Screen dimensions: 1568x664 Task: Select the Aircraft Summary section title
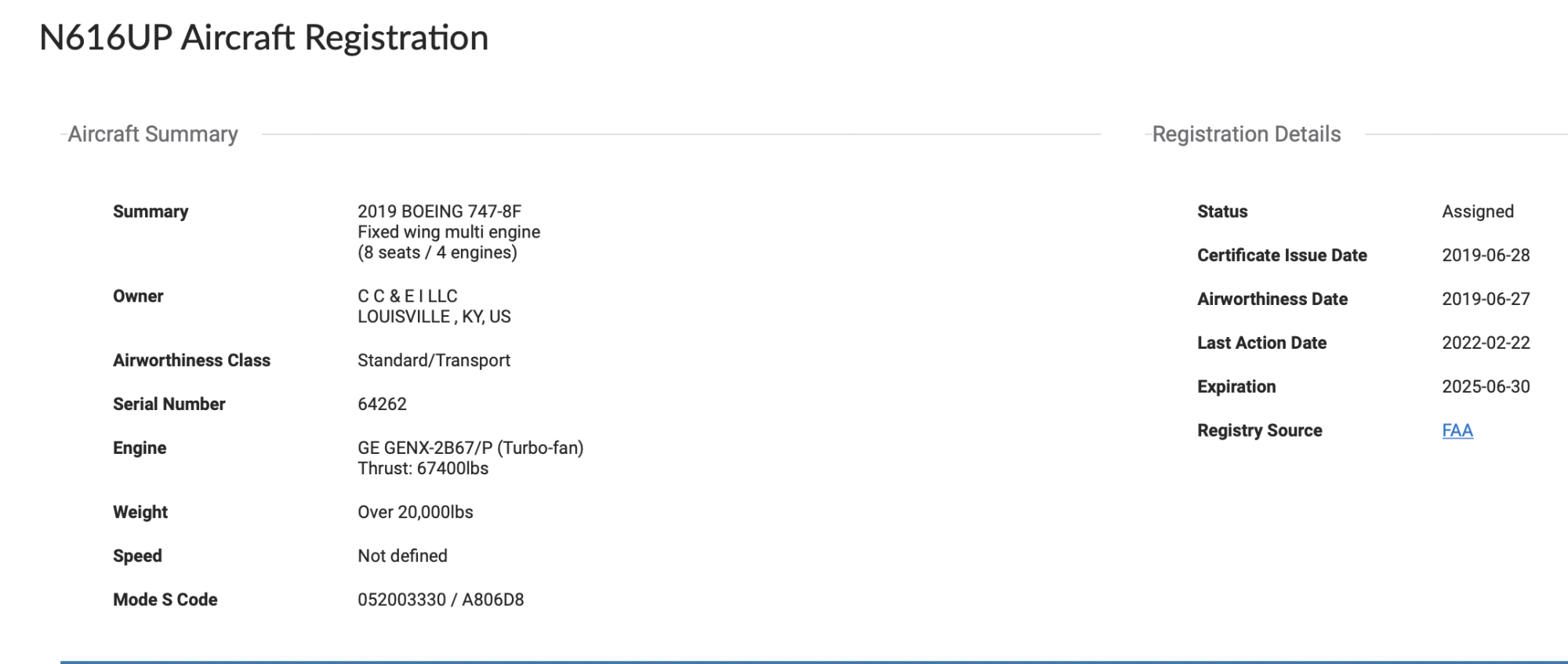coord(153,134)
